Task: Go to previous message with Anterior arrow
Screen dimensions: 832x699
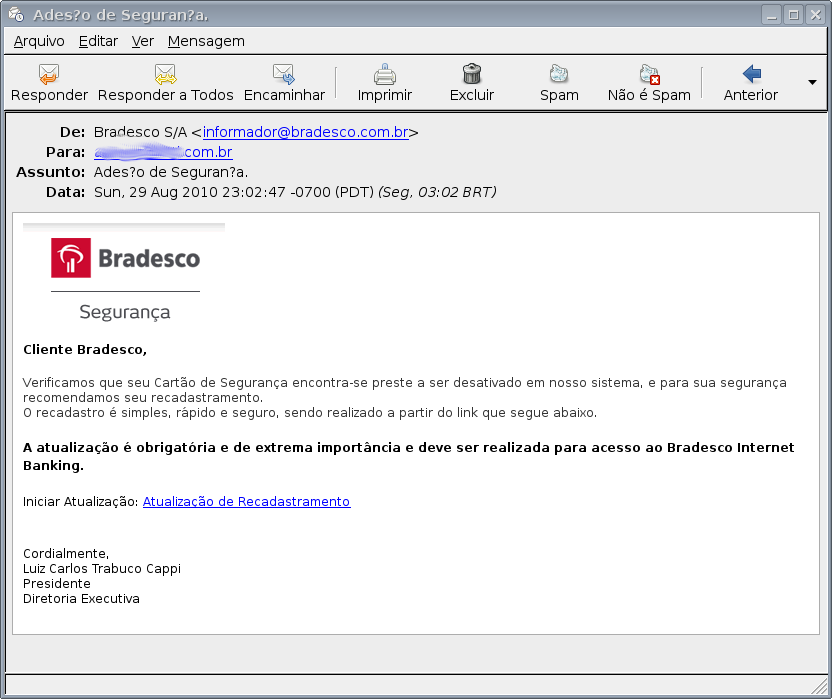Action: [x=751, y=74]
